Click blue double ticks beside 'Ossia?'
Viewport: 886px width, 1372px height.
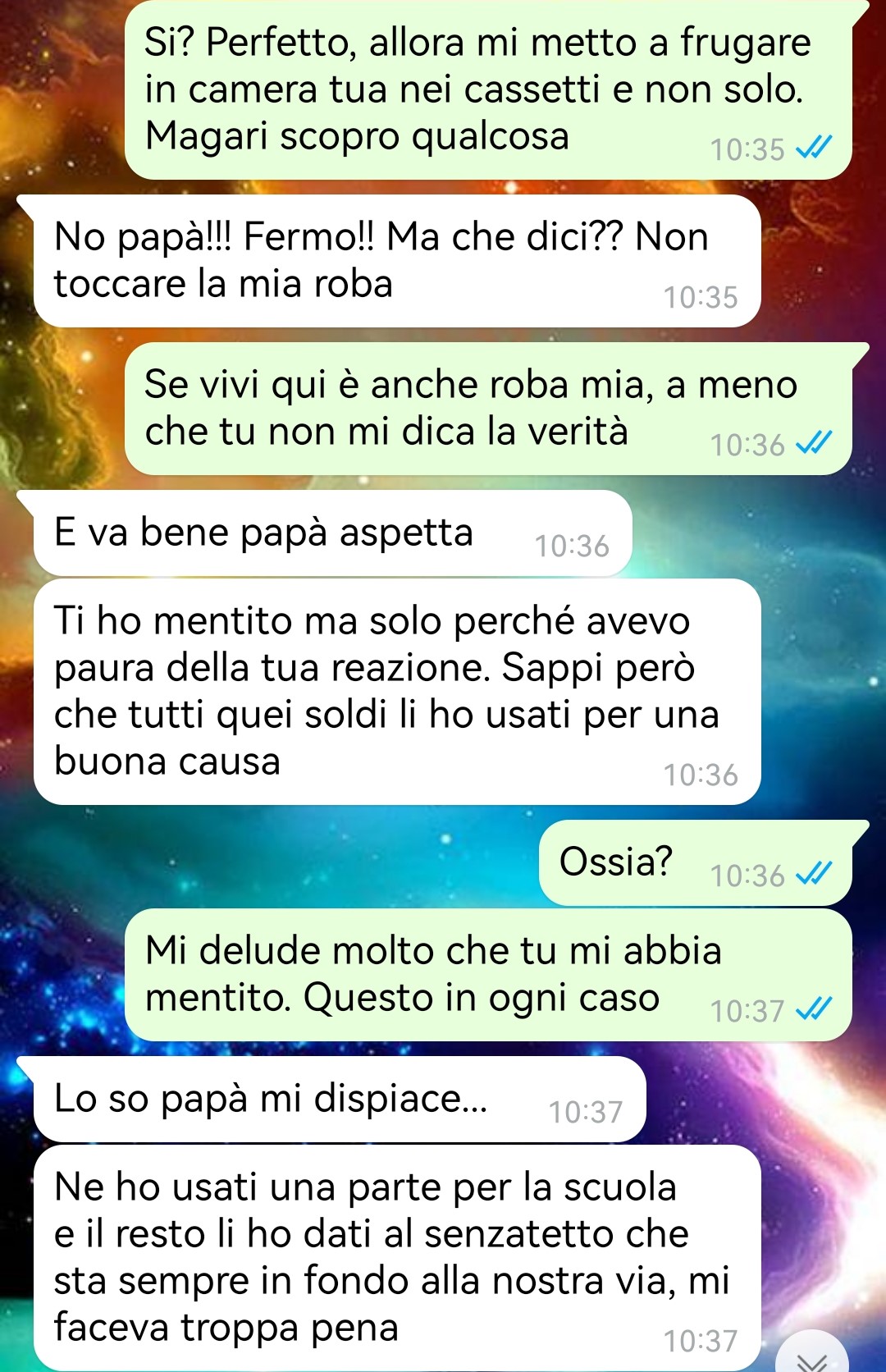coord(814,874)
